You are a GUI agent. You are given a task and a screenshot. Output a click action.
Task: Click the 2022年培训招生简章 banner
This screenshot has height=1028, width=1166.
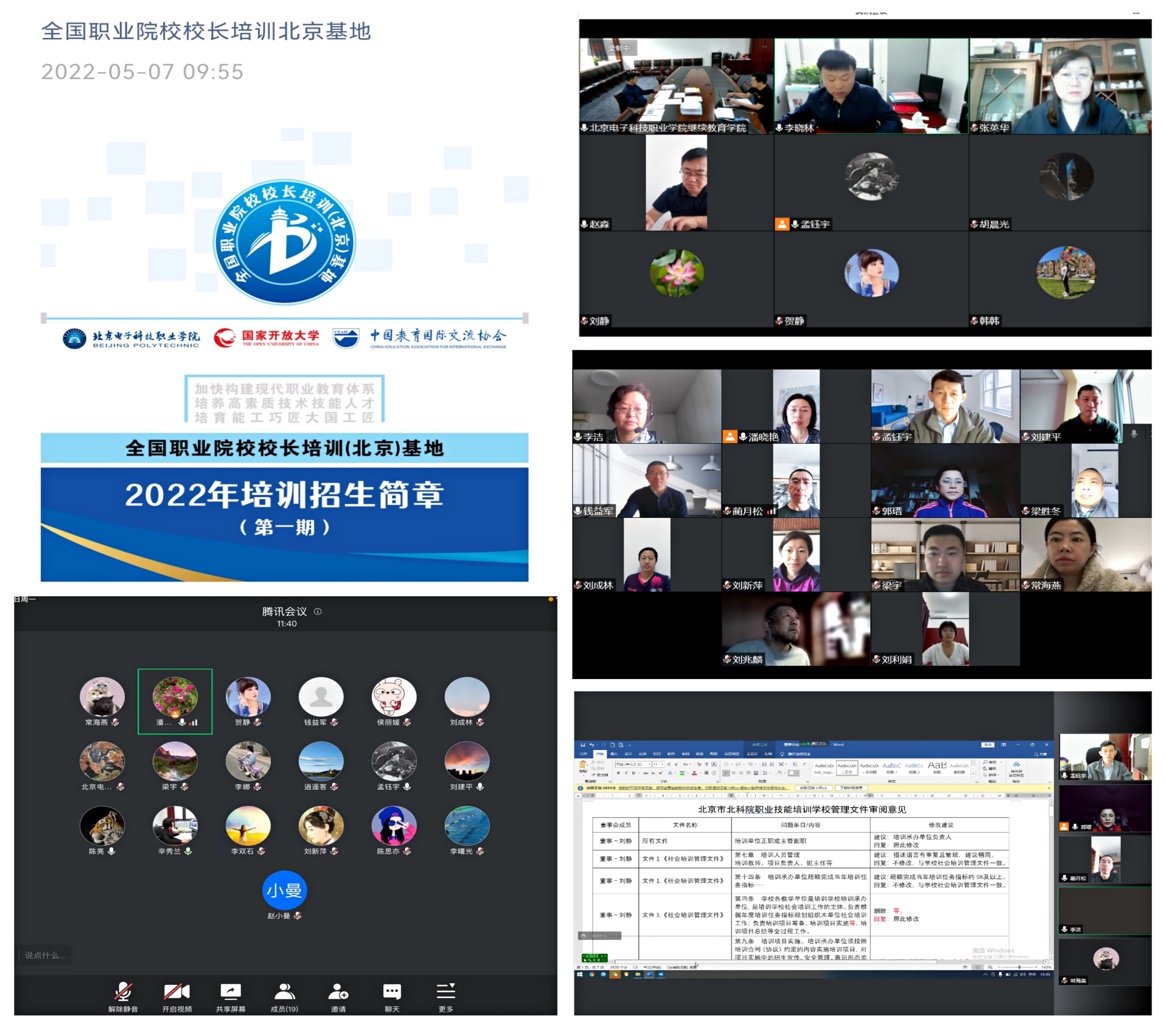tap(284, 505)
